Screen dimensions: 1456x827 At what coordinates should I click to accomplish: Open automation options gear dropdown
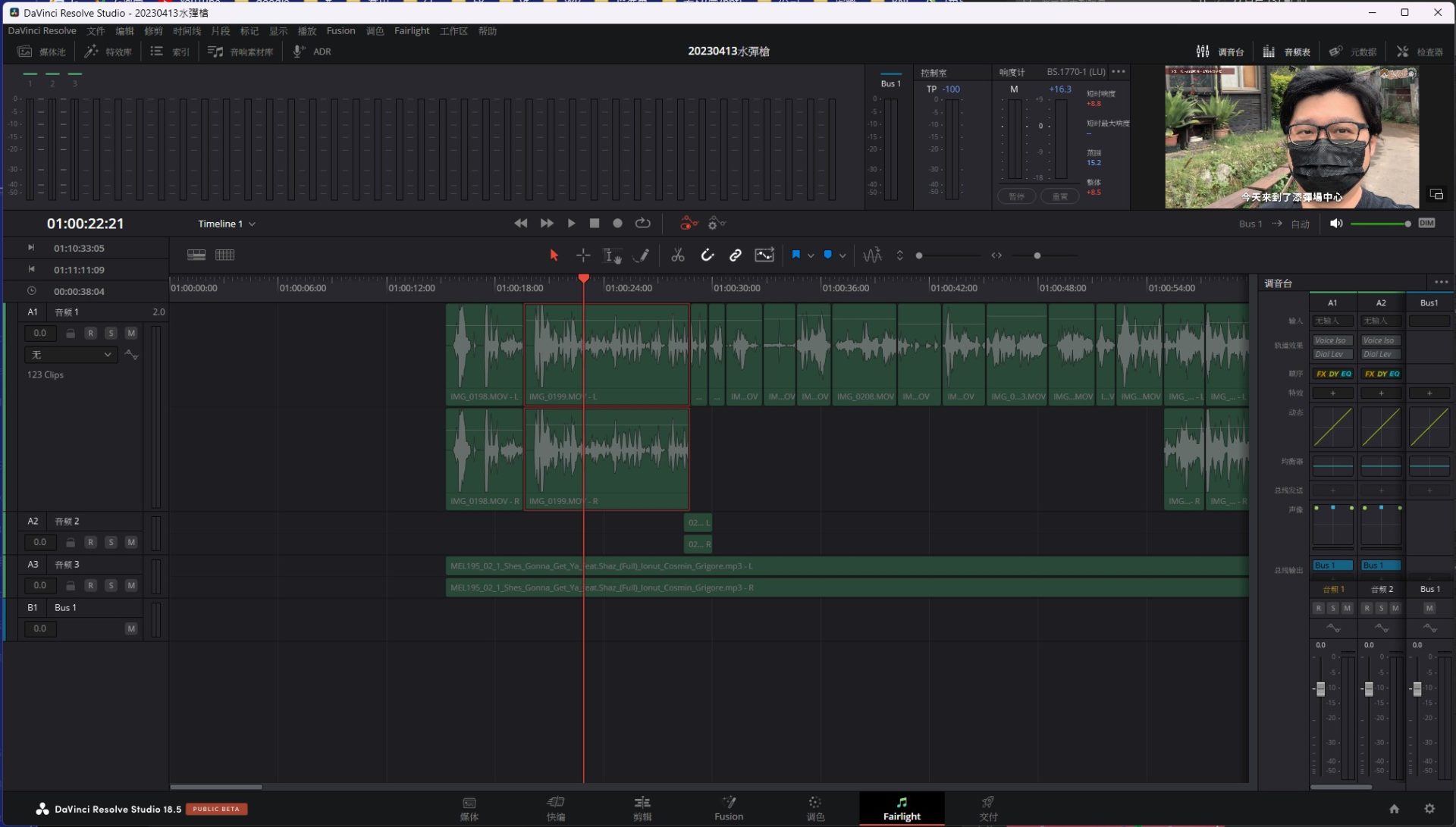pos(717,224)
